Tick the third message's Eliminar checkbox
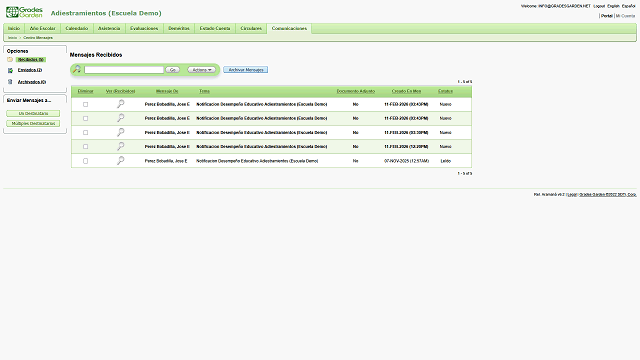640x360 pixels. [x=85, y=133]
